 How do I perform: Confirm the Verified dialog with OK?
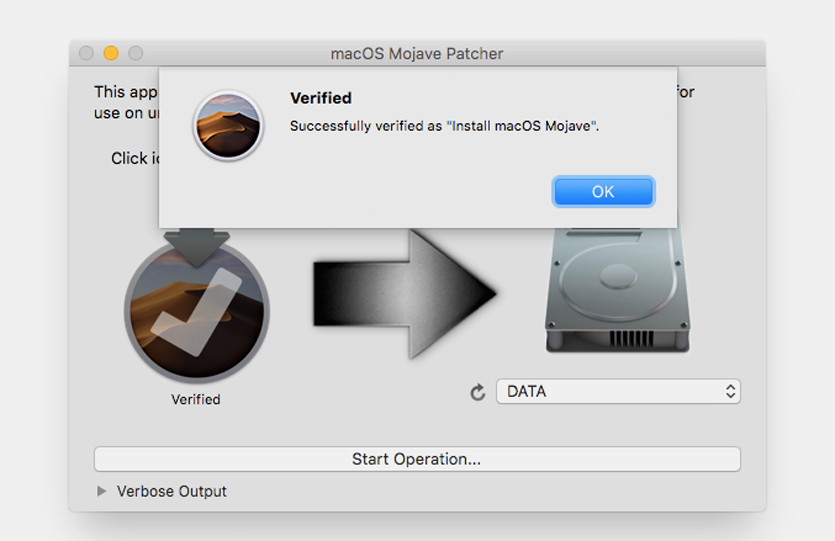(603, 192)
